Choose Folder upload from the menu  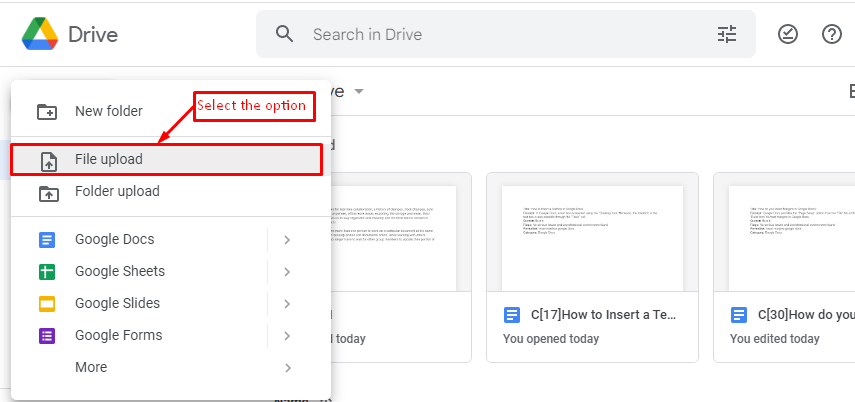(171, 191)
